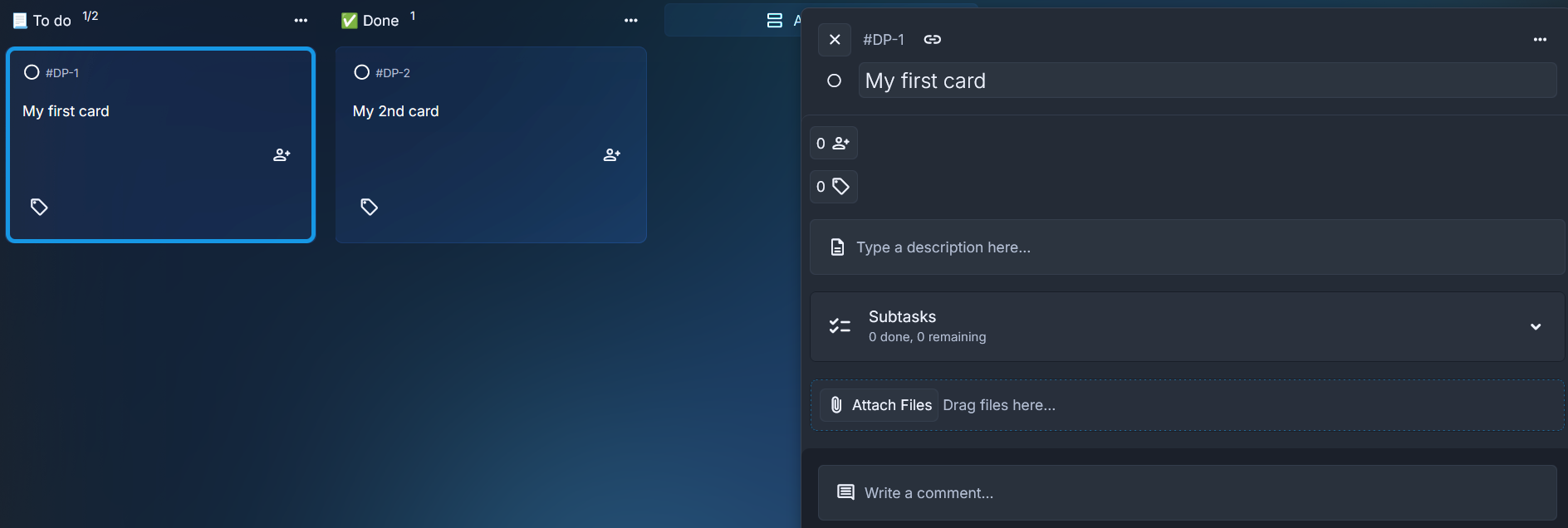Click the #DP-1 ID on board card
The image size is (1568, 528).
pos(62,73)
